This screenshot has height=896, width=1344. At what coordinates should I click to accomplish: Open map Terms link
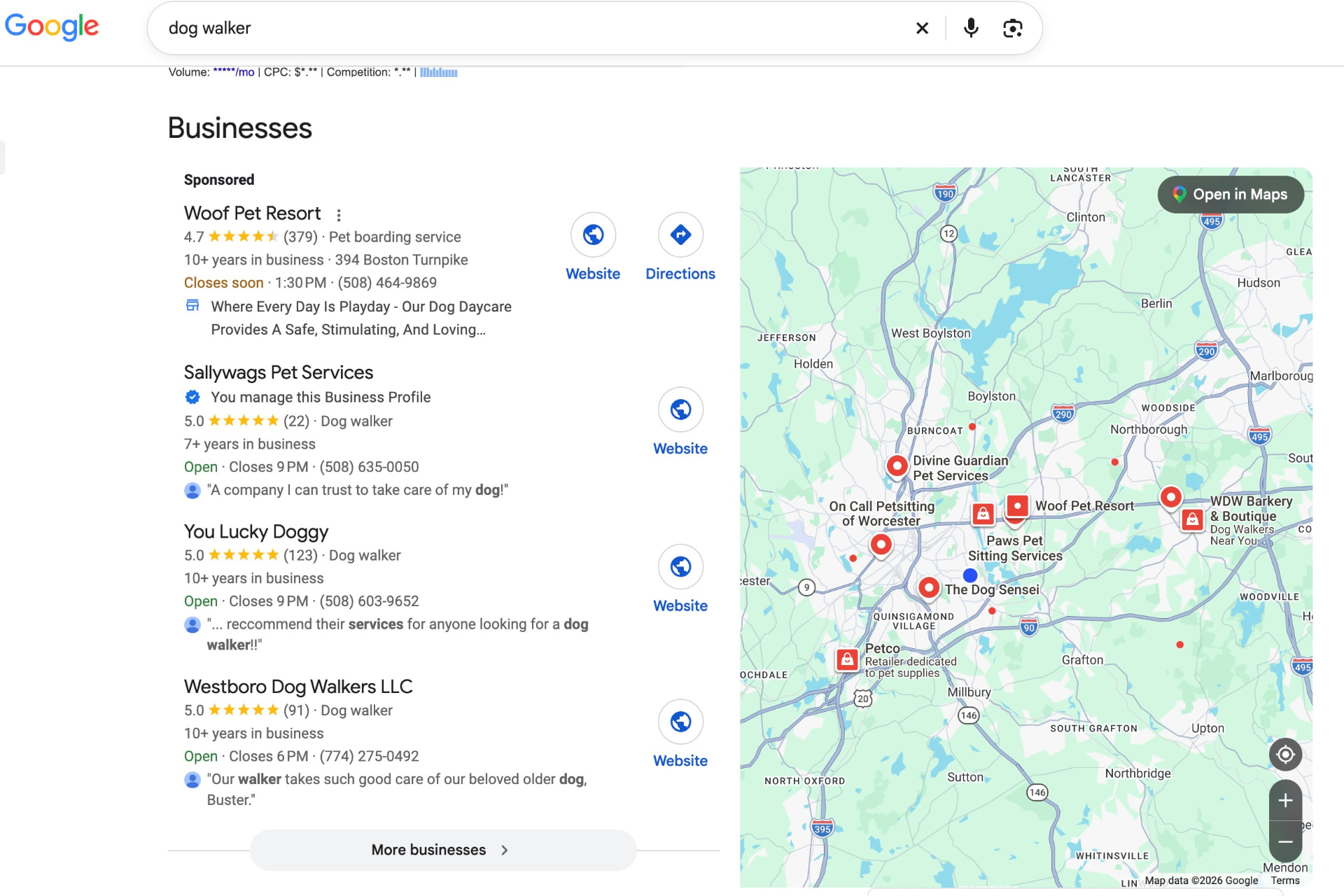pos(1285,881)
